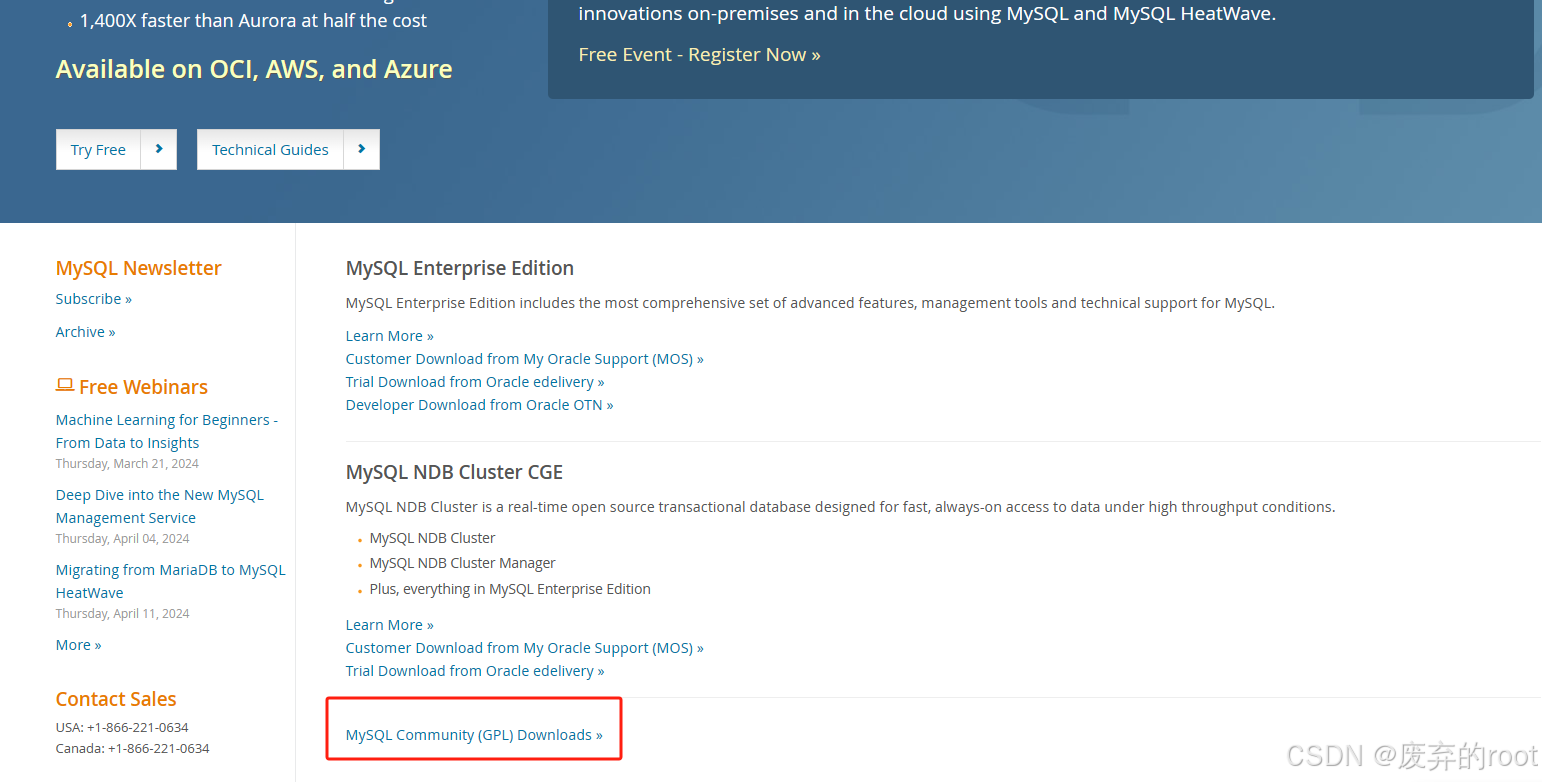Image resolution: width=1542 pixels, height=782 pixels.
Task: Open Learn More under Enterprise Edition
Action: (x=390, y=336)
